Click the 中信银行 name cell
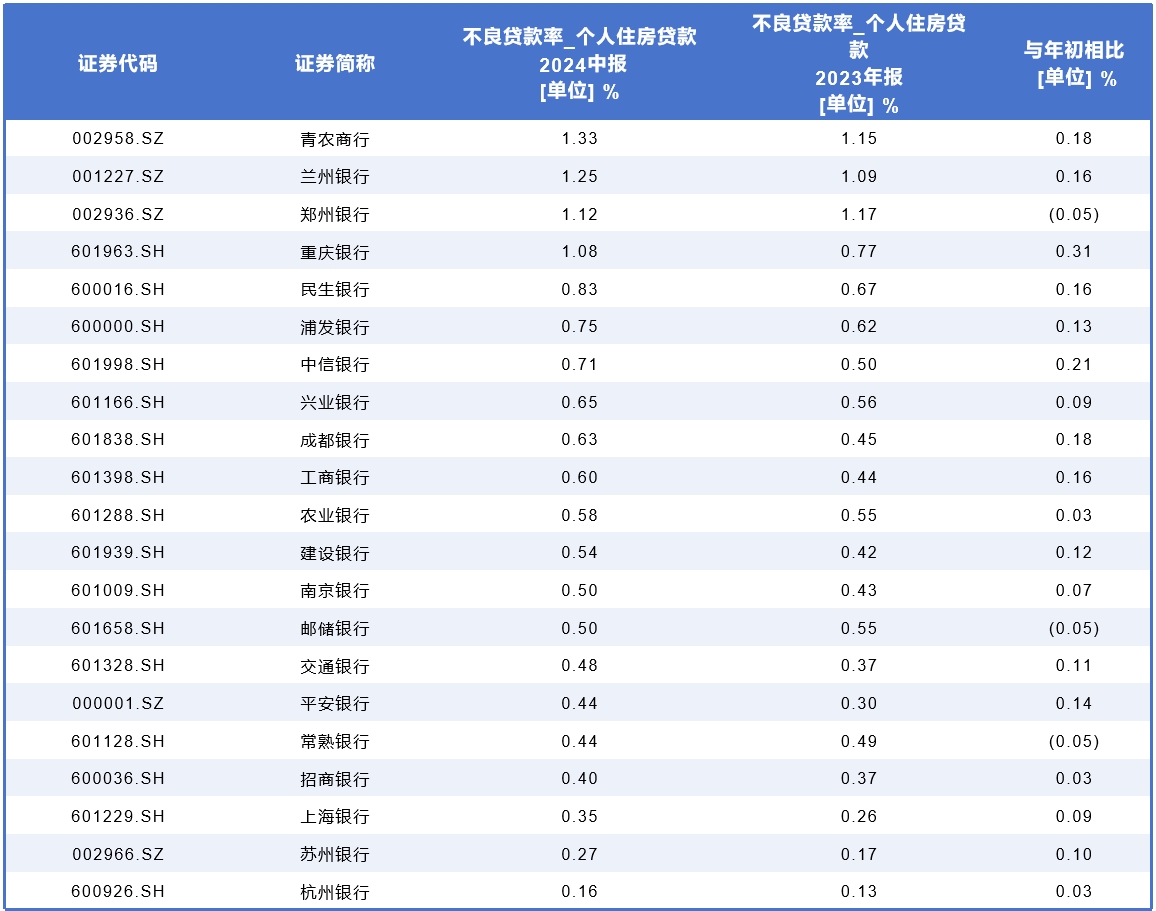The width and height of the screenshot is (1156, 911). [x=335, y=365]
